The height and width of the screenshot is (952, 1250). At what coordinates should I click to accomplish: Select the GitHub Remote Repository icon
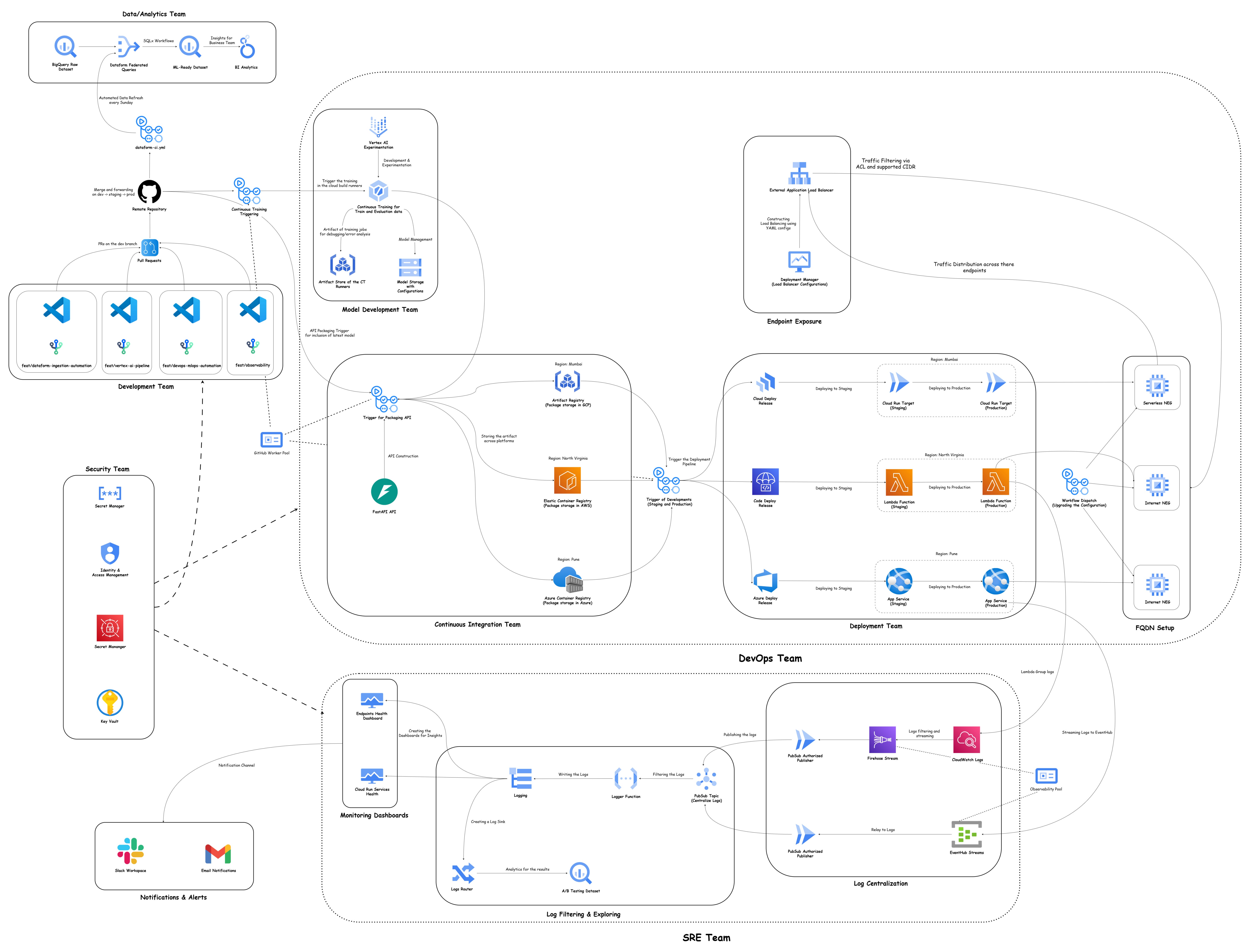pos(150,192)
